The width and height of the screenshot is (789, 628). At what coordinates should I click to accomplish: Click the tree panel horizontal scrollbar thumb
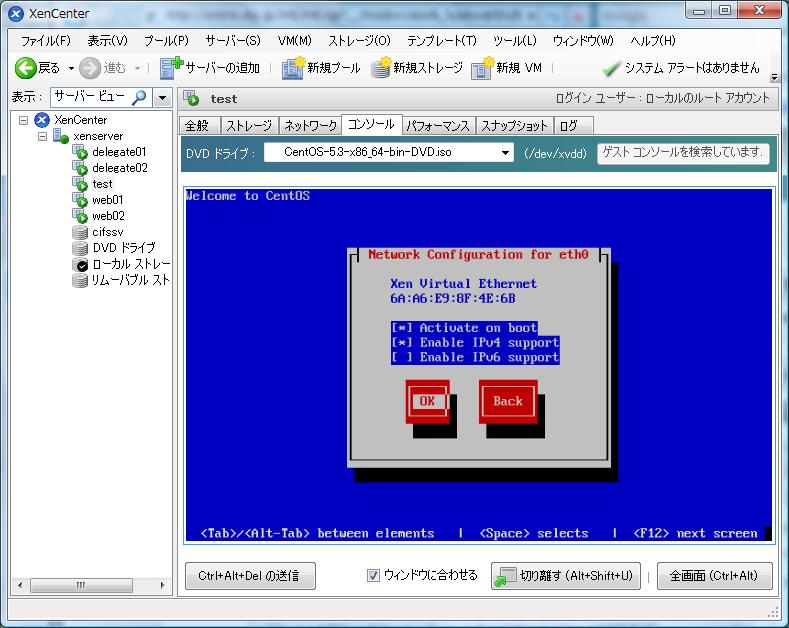click(81, 585)
